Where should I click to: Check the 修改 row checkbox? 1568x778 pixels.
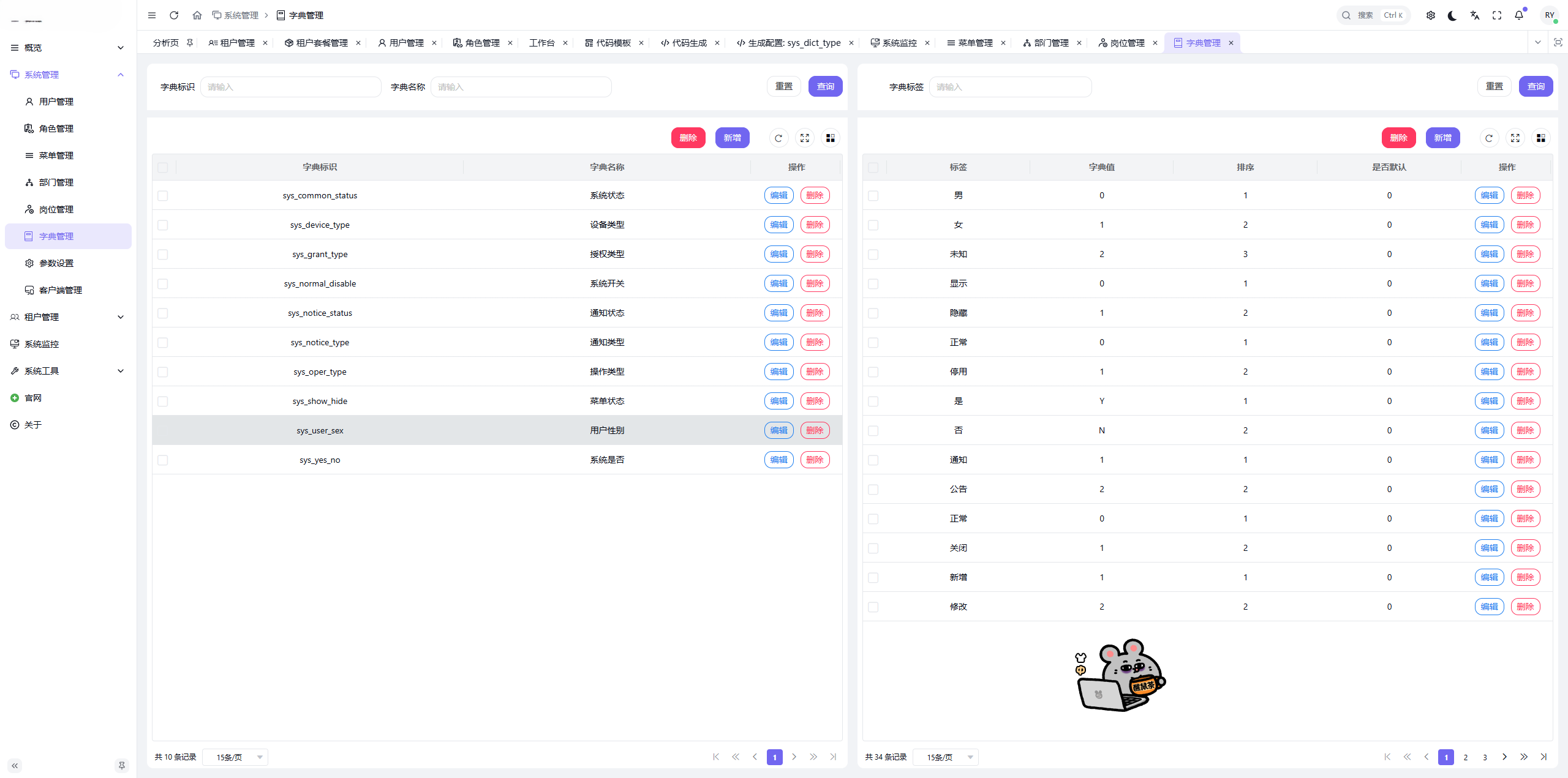tap(873, 607)
